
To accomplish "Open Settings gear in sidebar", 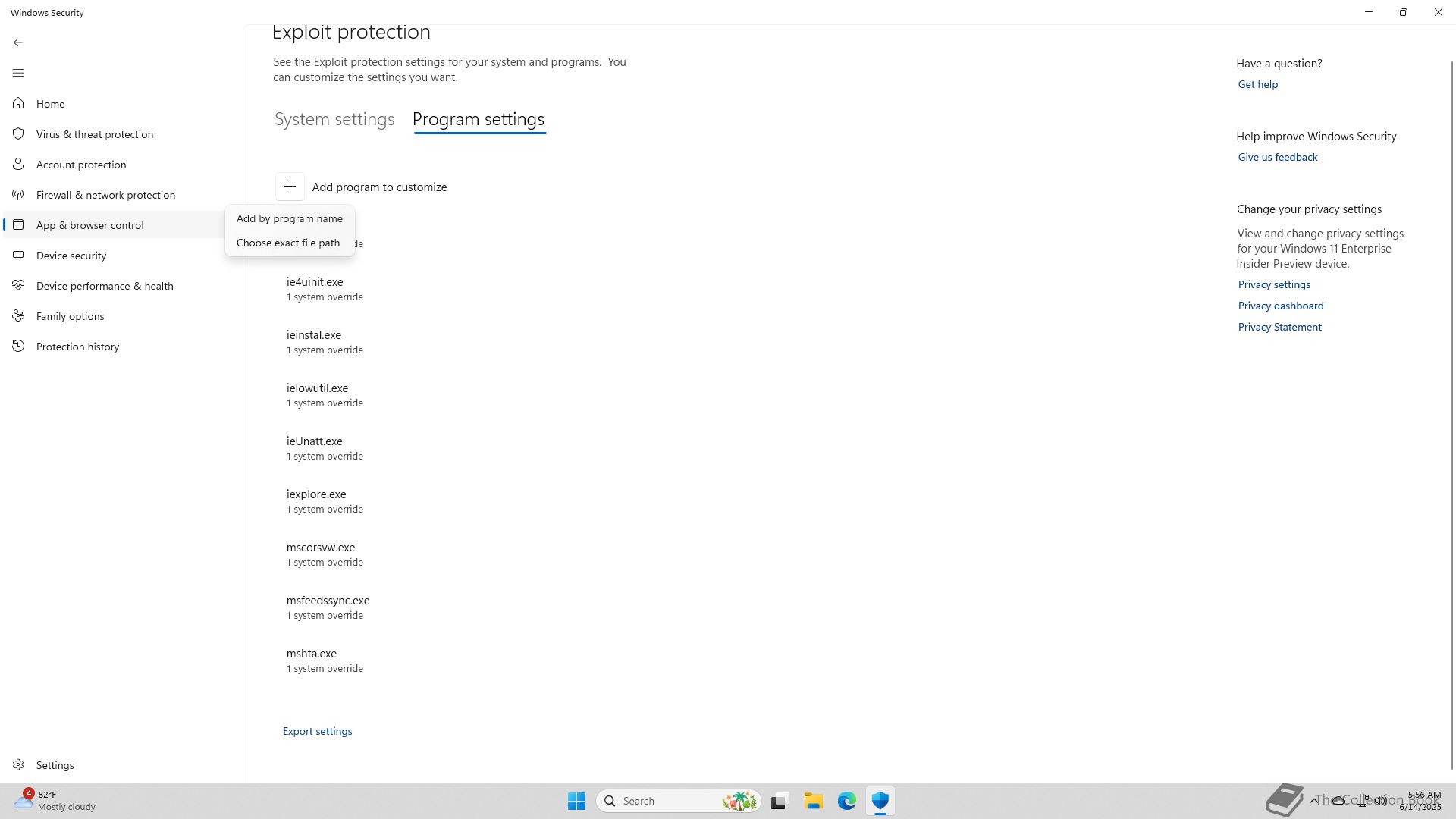I will 18,765.
